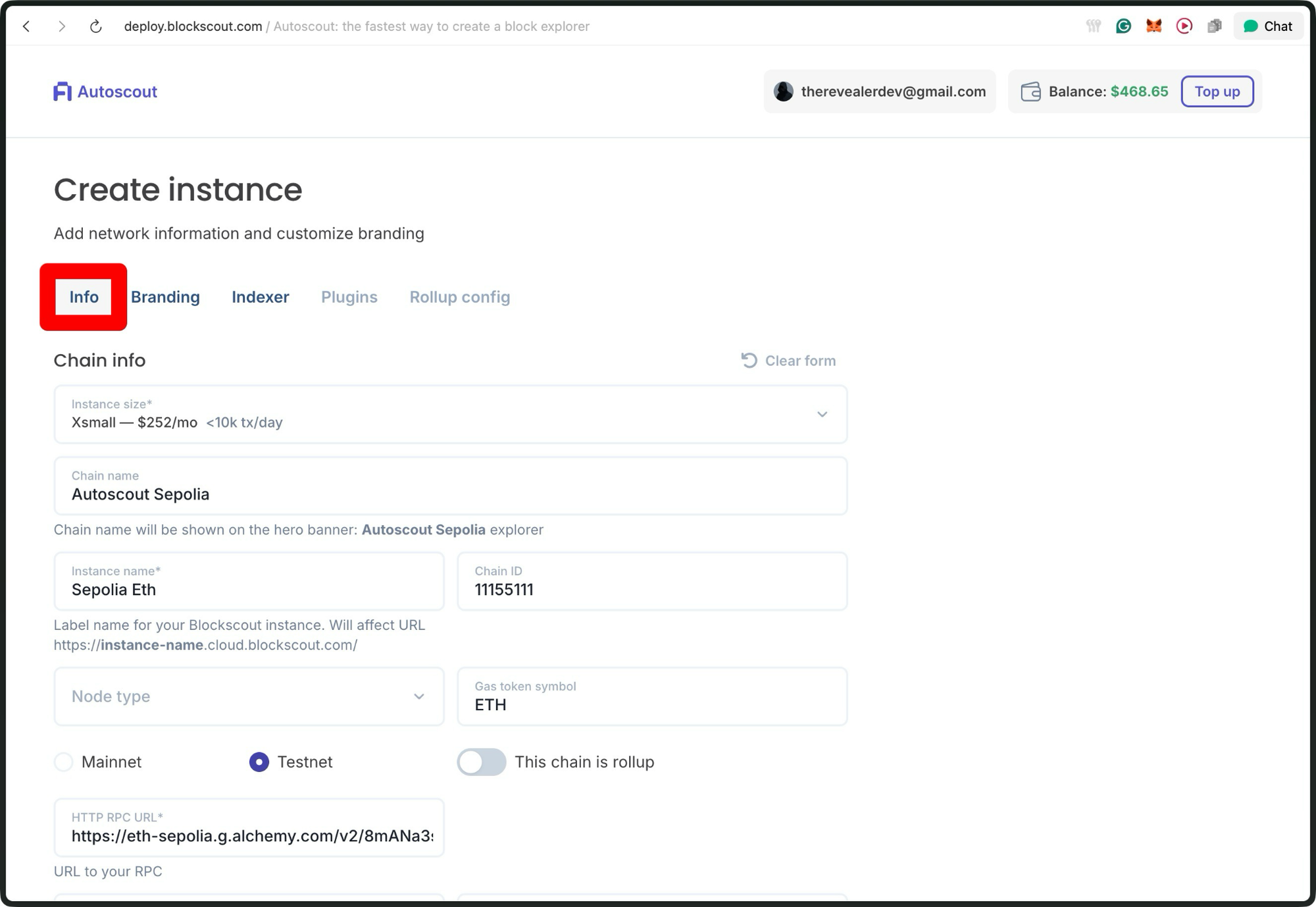Click the red play-circle extension icon
1316x907 pixels.
click(x=1184, y=26)
